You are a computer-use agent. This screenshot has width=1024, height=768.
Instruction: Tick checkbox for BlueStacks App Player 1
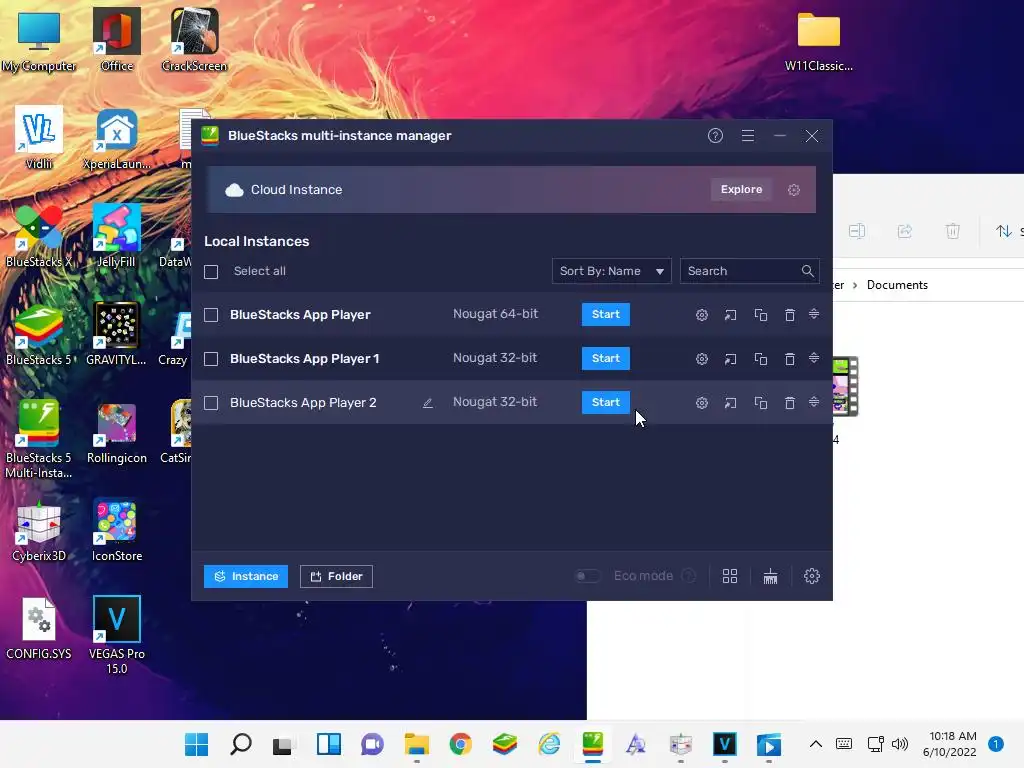(x=211, y=359)
